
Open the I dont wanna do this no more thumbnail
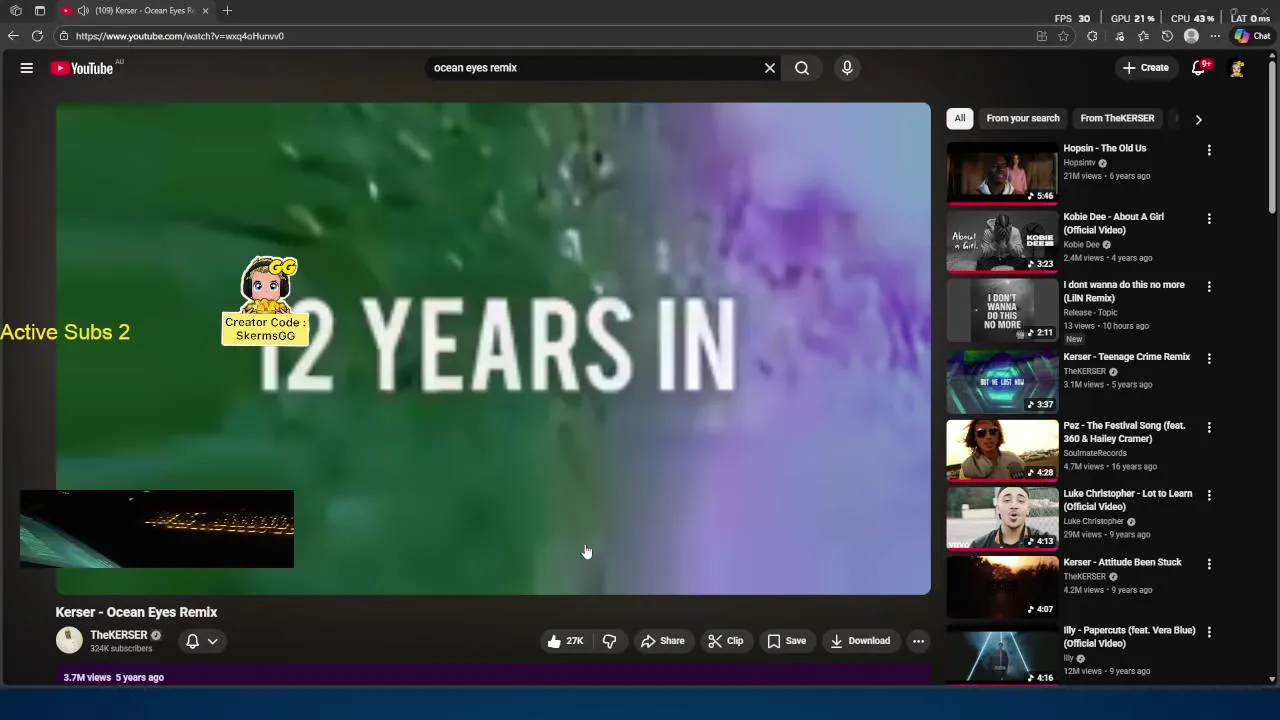(1002, 310)
